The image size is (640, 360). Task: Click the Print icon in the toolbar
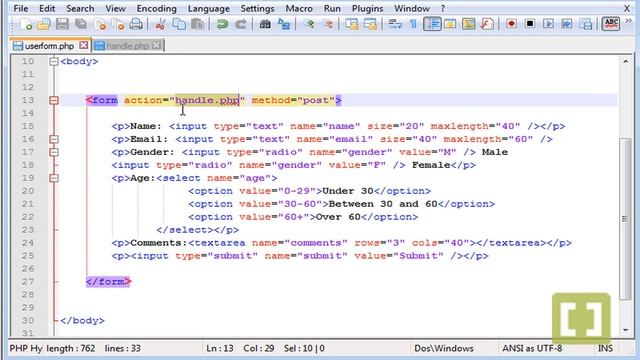(136, 24)
